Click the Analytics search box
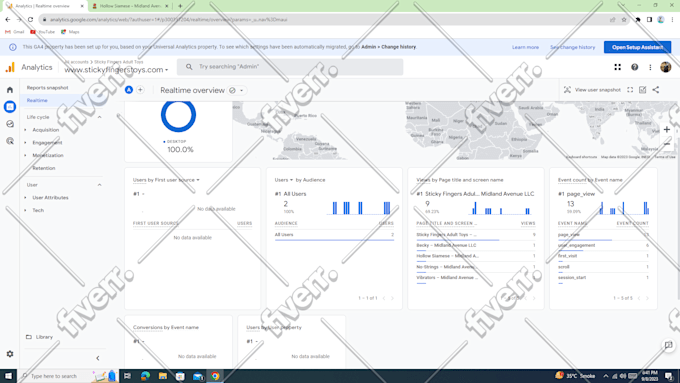The width and height of the screenshot is (680, 383). (x=290, y=67)
